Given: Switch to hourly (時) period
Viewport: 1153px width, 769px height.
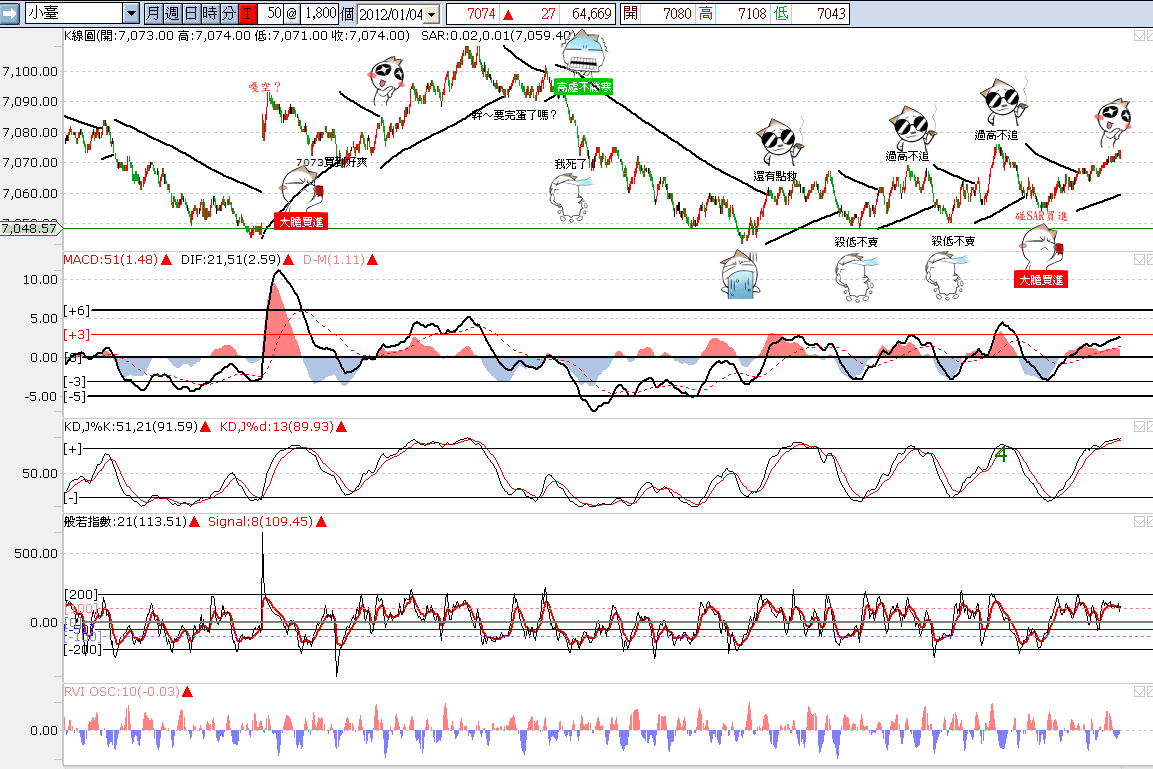Looking at the screenshot, I should 210,13.
